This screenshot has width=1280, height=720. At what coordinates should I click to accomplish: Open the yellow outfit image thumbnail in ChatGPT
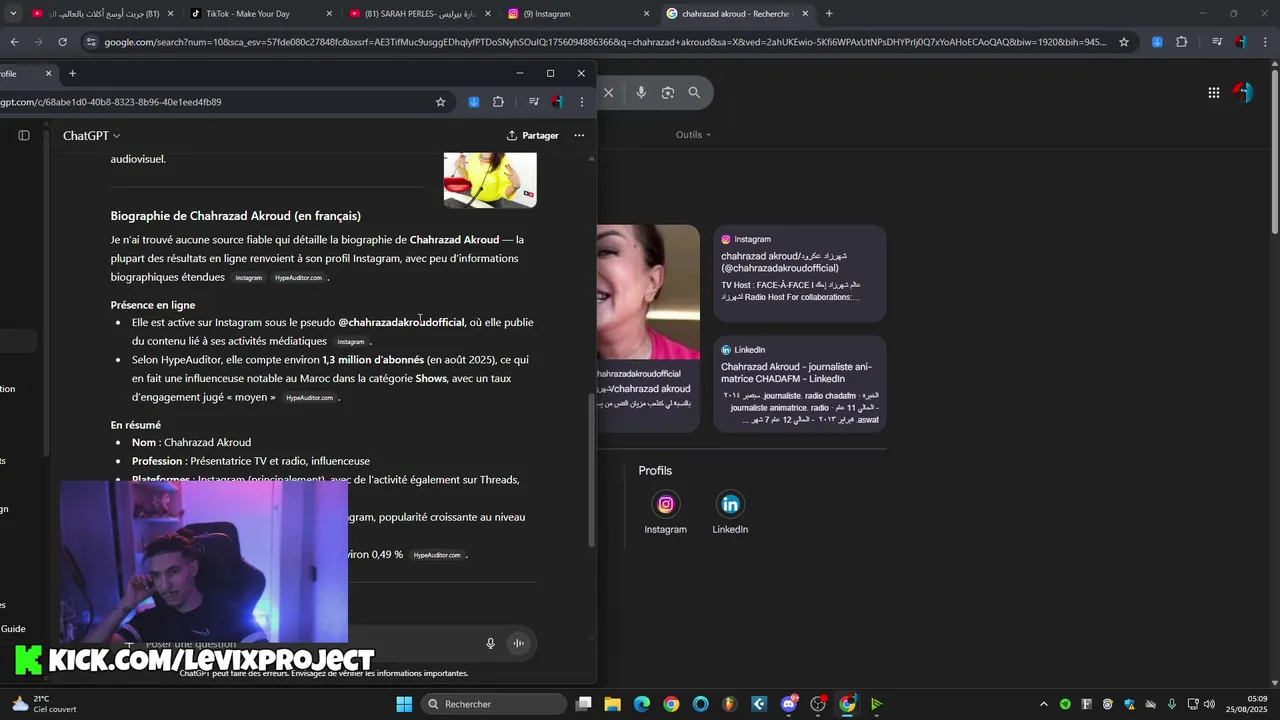click(x=490, y=180)
